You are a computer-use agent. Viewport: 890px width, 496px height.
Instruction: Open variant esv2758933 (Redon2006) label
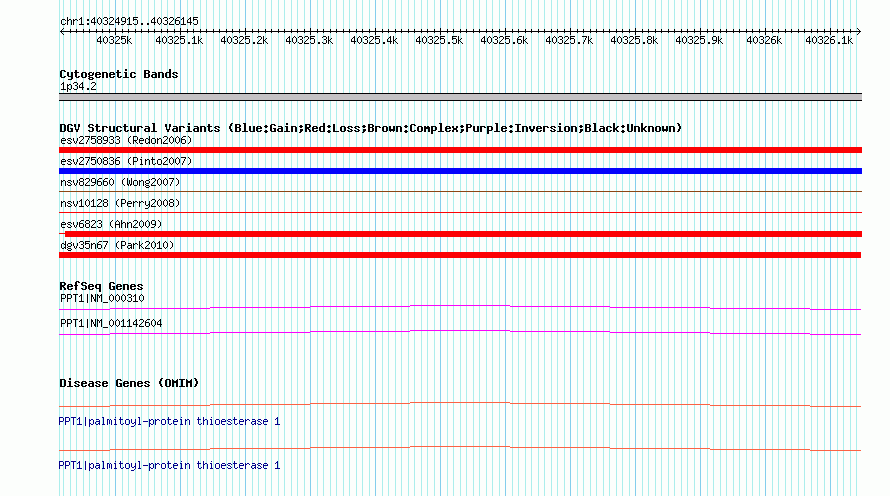coord(126,140)
